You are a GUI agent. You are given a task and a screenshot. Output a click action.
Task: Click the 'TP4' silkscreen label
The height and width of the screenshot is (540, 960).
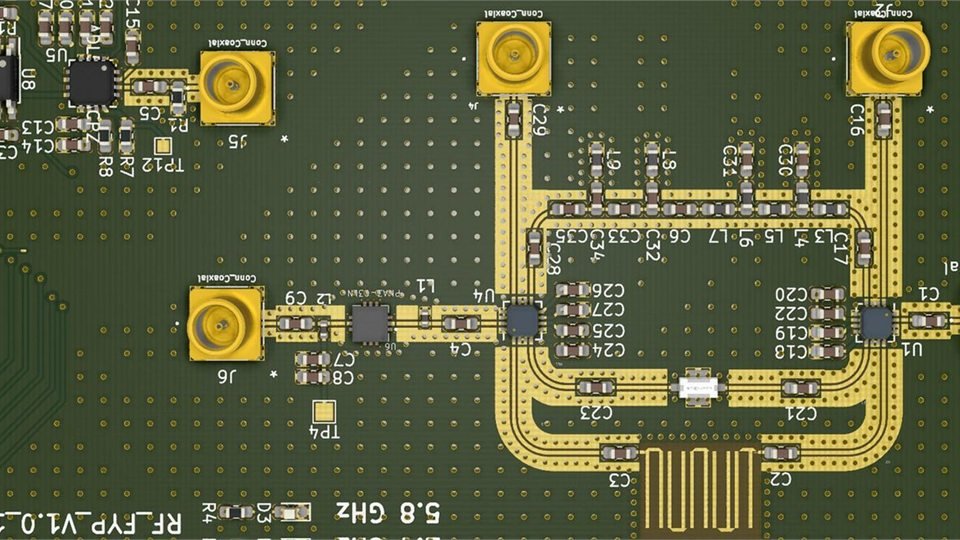(324, 432)
